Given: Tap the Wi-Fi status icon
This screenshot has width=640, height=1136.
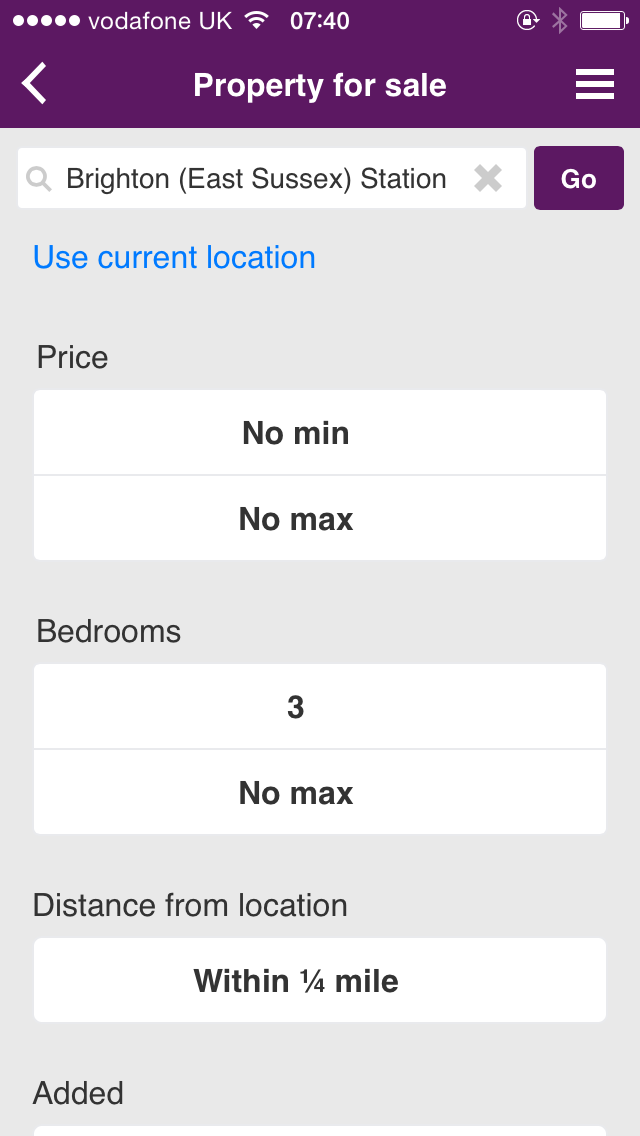Looking at the screenshot, I should tap(257, 20).
